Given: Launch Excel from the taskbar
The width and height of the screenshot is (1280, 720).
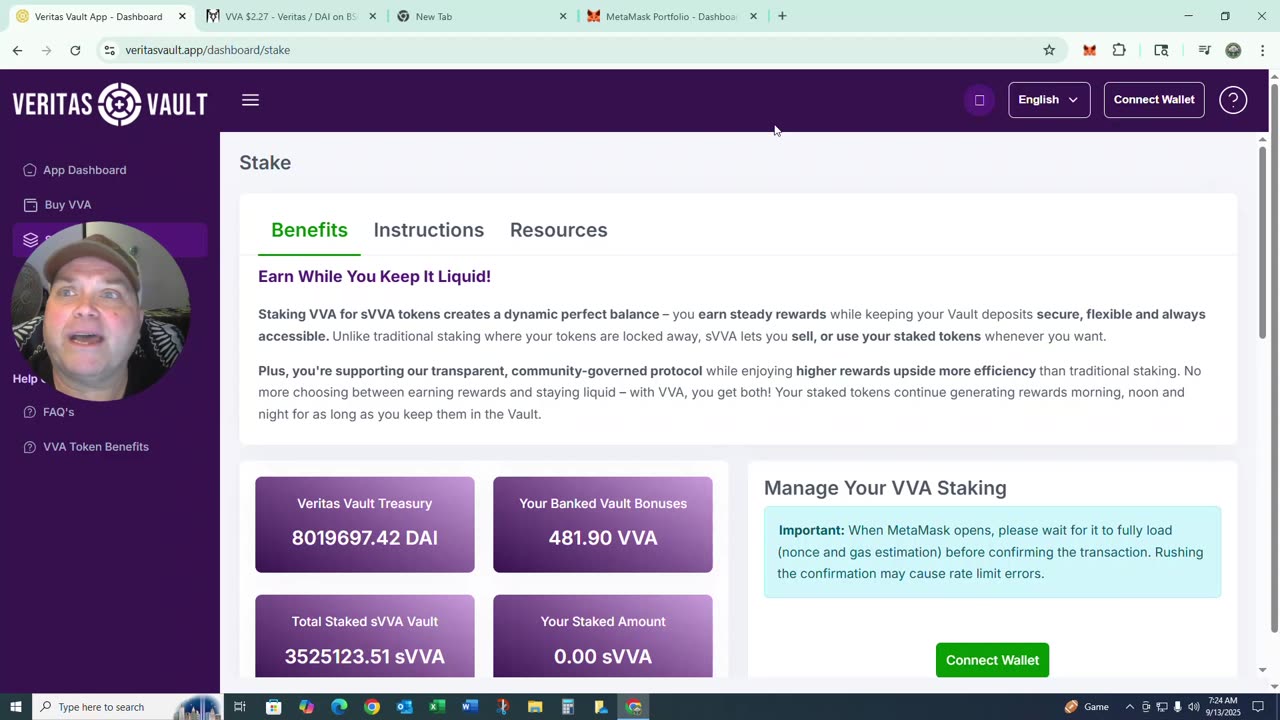Looking at the screenshot, I should point(437,707).
